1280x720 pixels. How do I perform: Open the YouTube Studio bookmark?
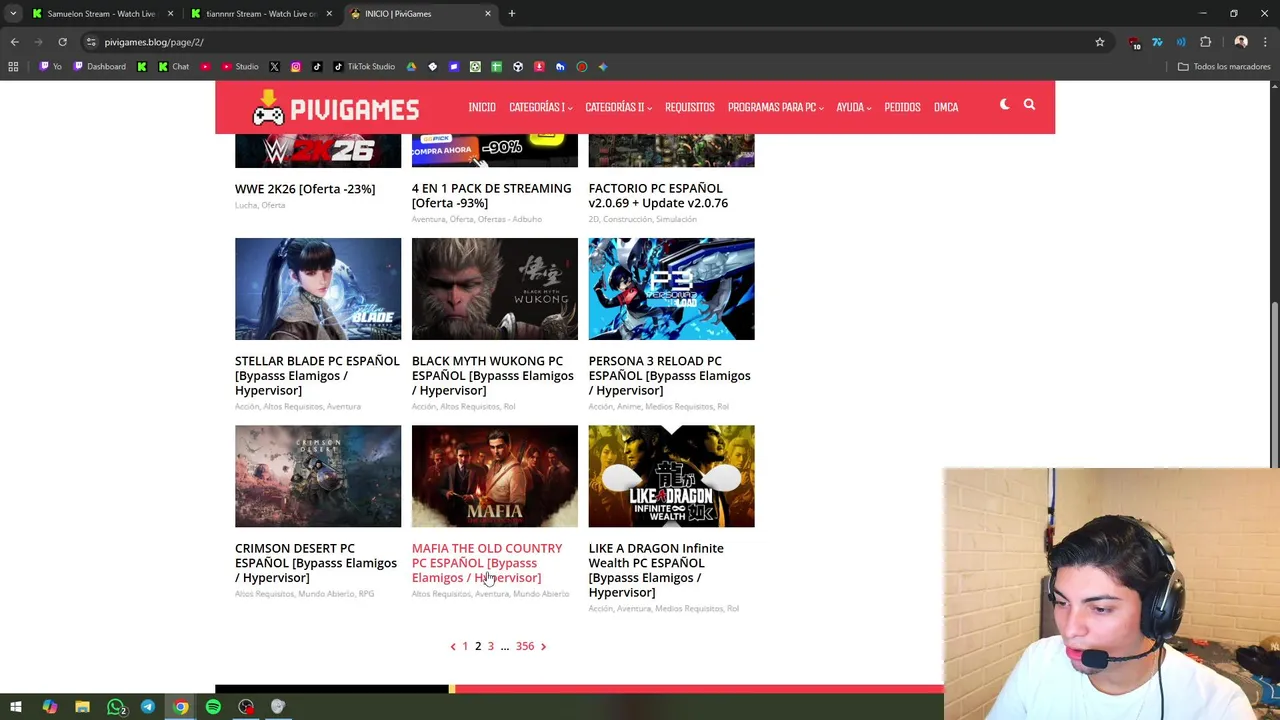[x=240, y=67]
